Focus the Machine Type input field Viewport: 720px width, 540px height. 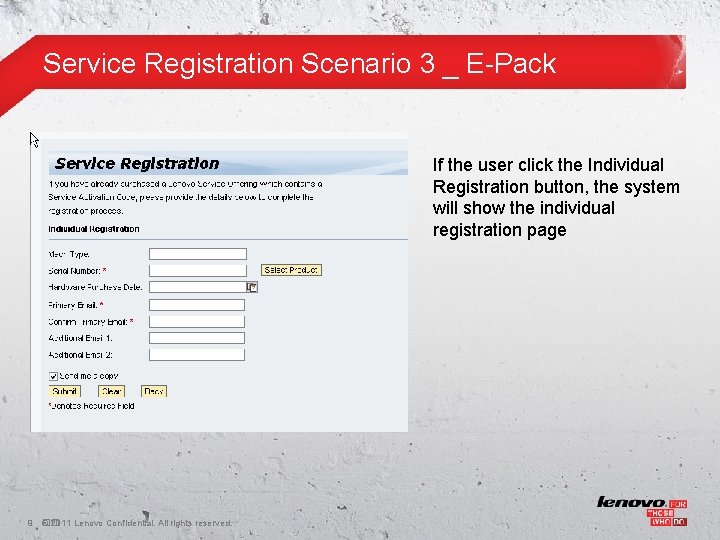pyautogui.click(x=198, y=254)
